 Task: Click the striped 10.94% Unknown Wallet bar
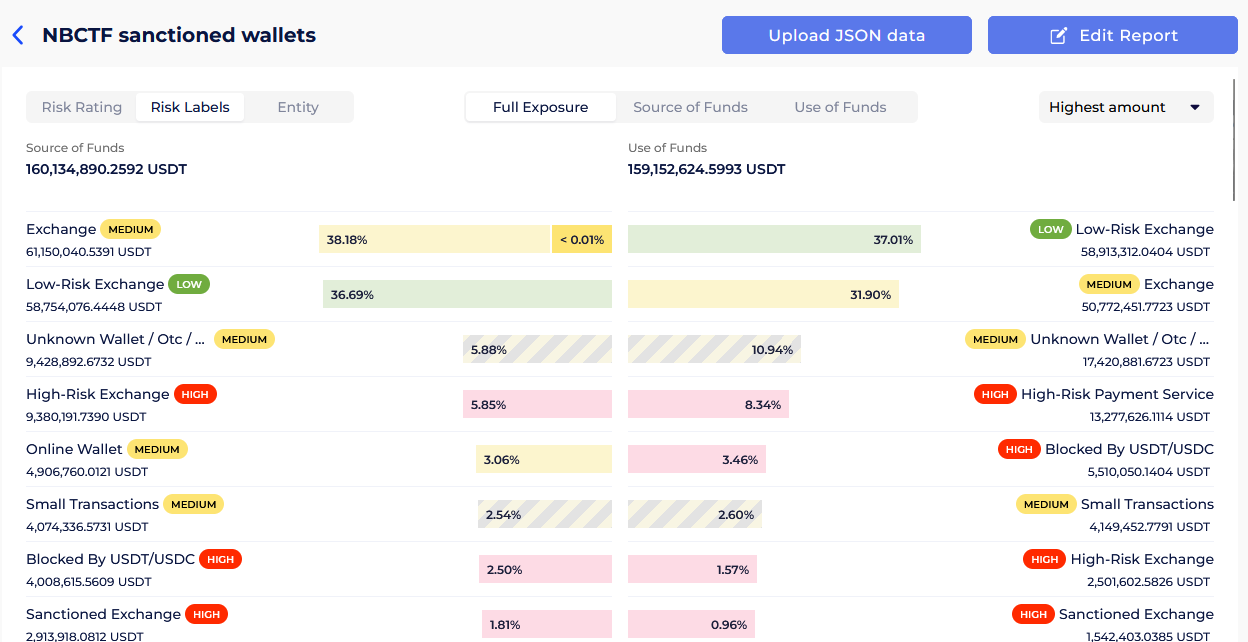click(714, 349)
